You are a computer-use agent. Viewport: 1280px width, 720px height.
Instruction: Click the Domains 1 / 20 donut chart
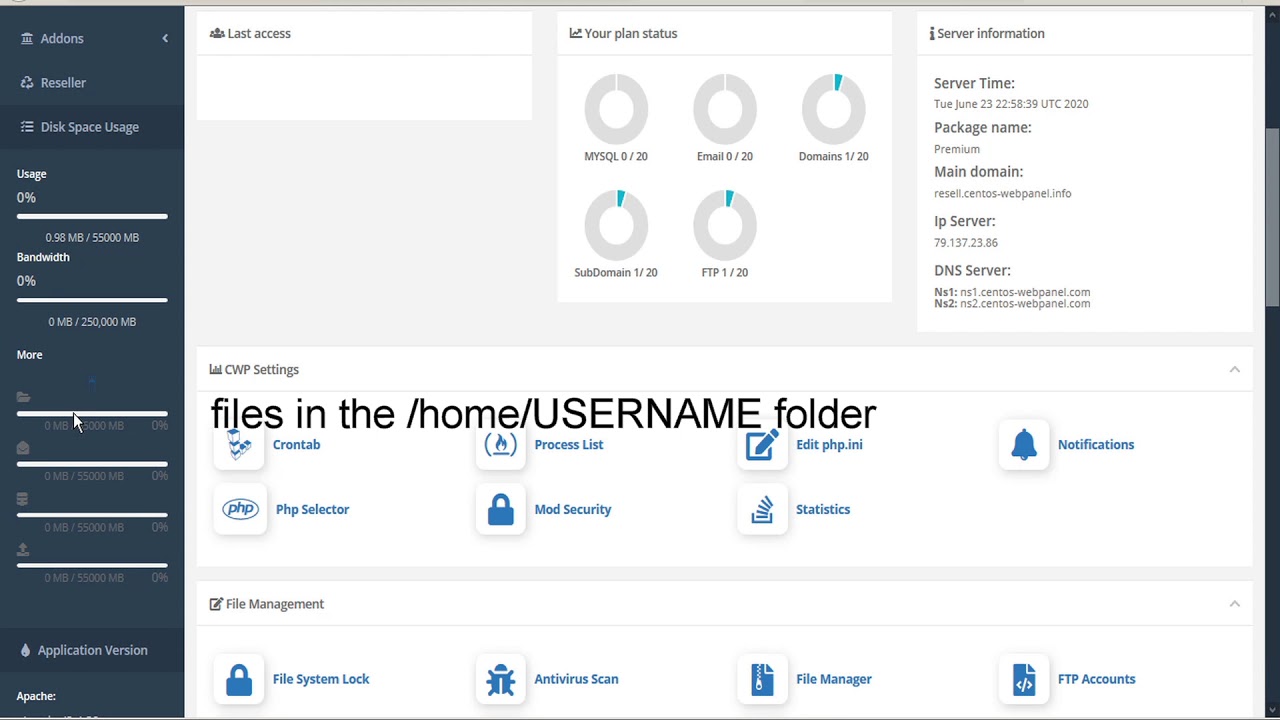(x=833, y=108)
